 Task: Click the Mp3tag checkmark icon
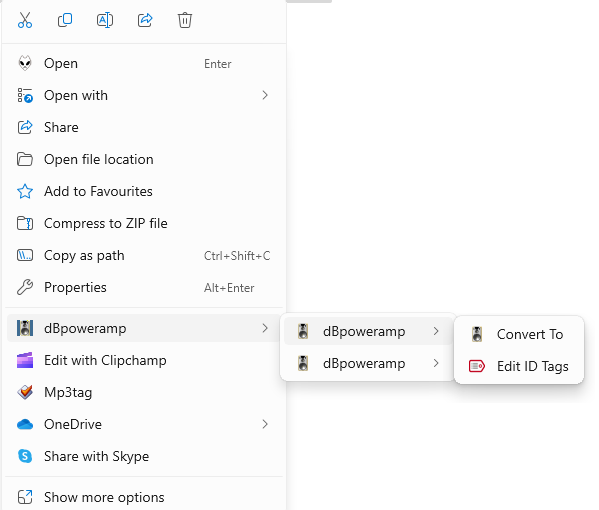[x=25, y=392]
